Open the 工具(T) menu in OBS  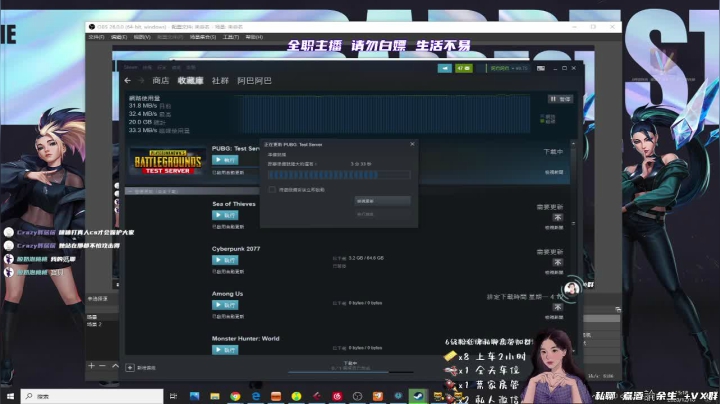(231, 37)
